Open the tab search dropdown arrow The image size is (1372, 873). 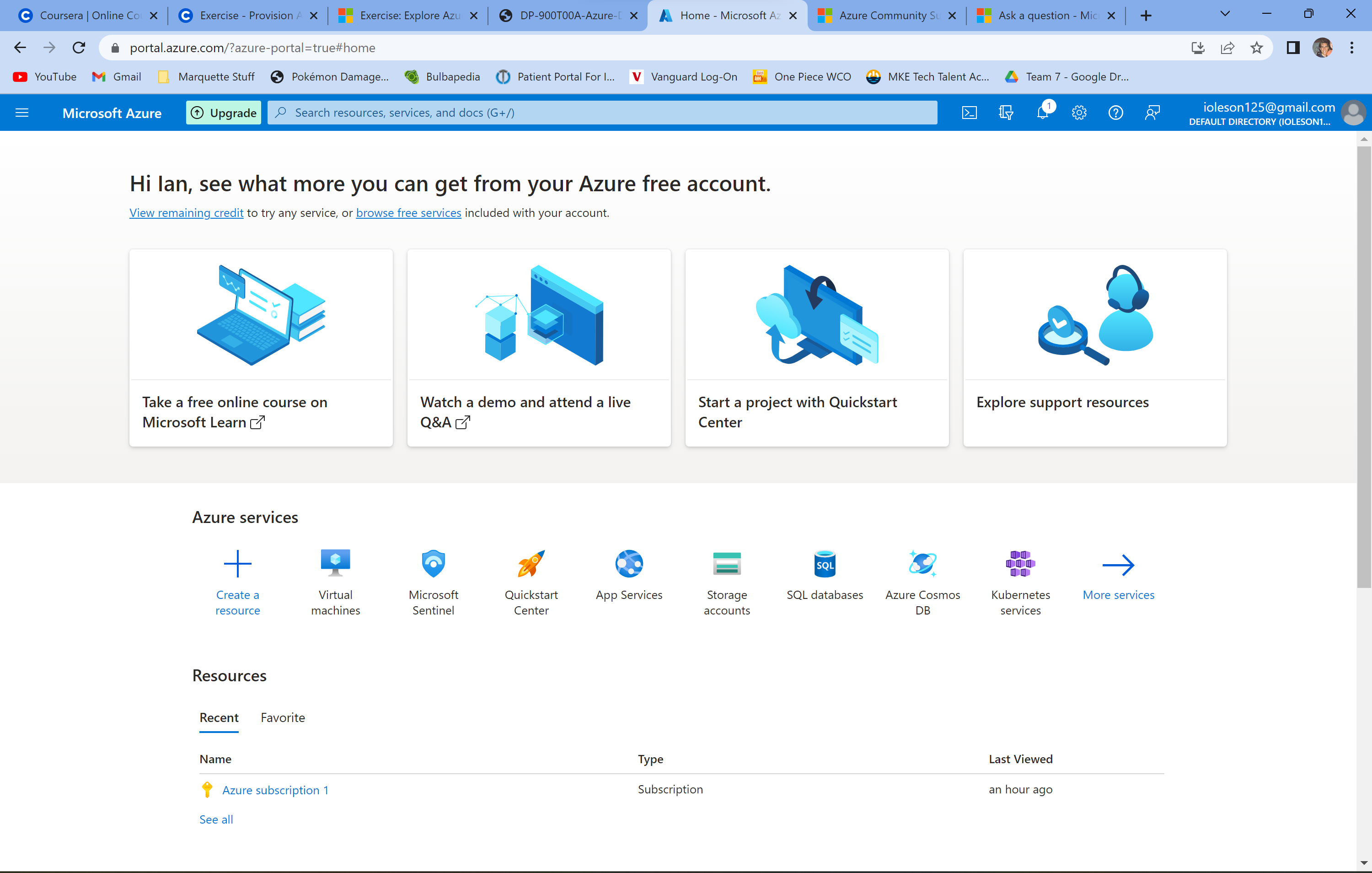(x=1225, y=14)
